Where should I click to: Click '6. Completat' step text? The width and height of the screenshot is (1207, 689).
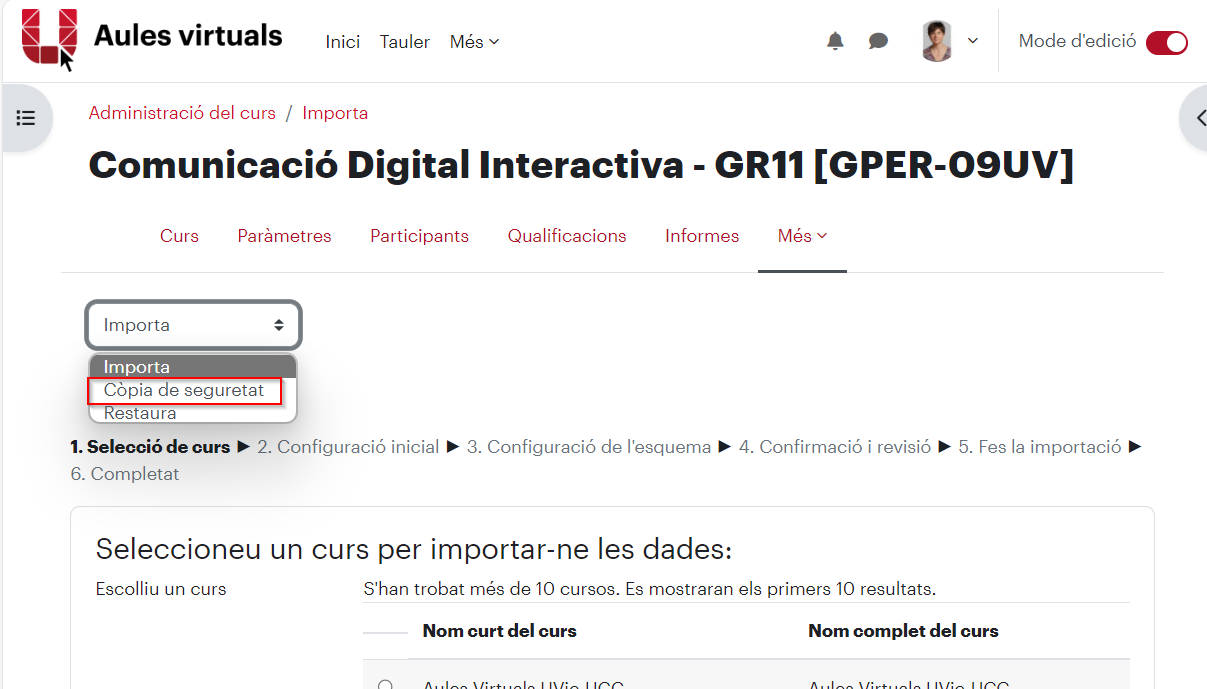[x=125, y=474]
